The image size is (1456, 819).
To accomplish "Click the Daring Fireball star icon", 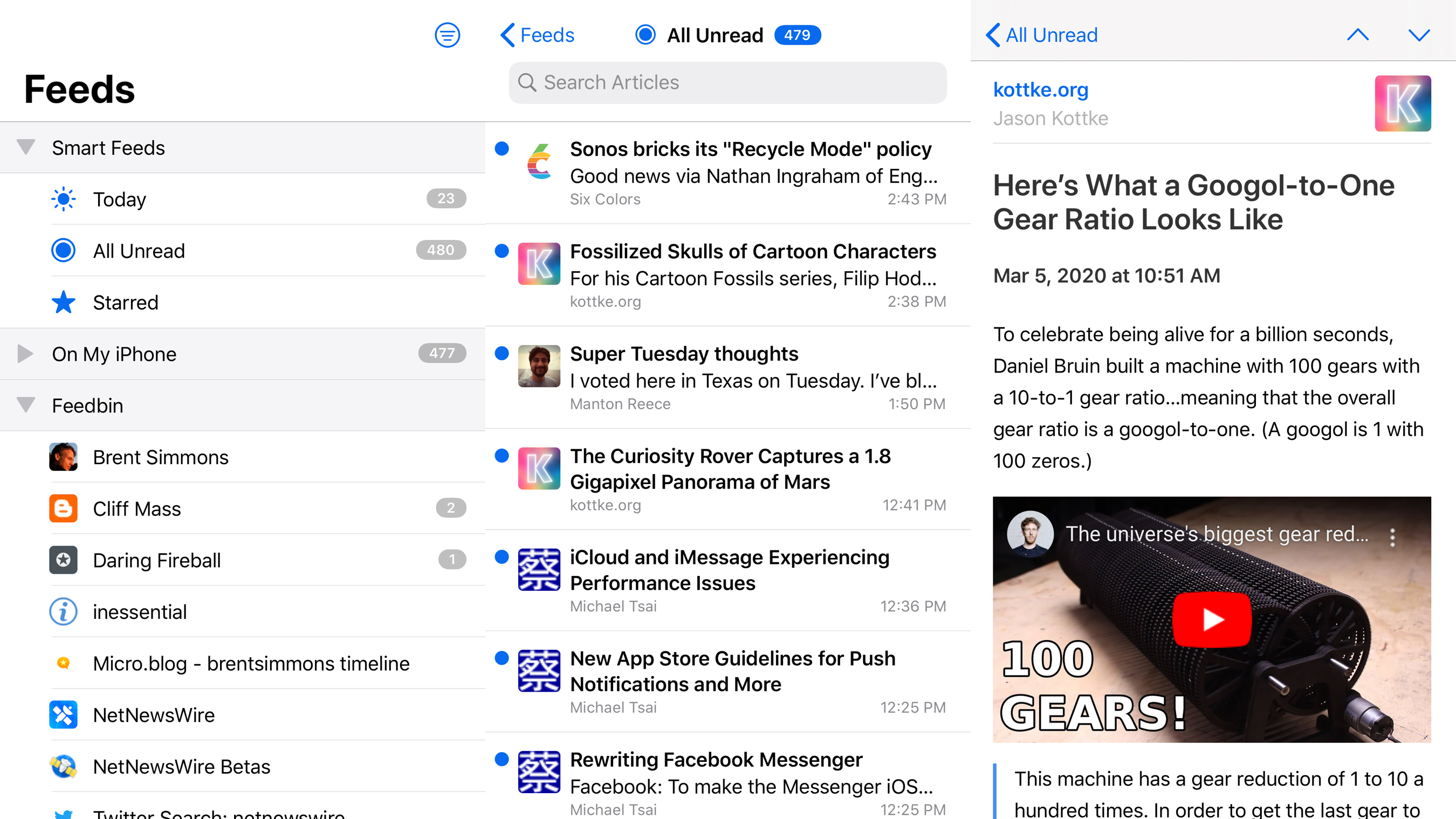I will [63, 560].
